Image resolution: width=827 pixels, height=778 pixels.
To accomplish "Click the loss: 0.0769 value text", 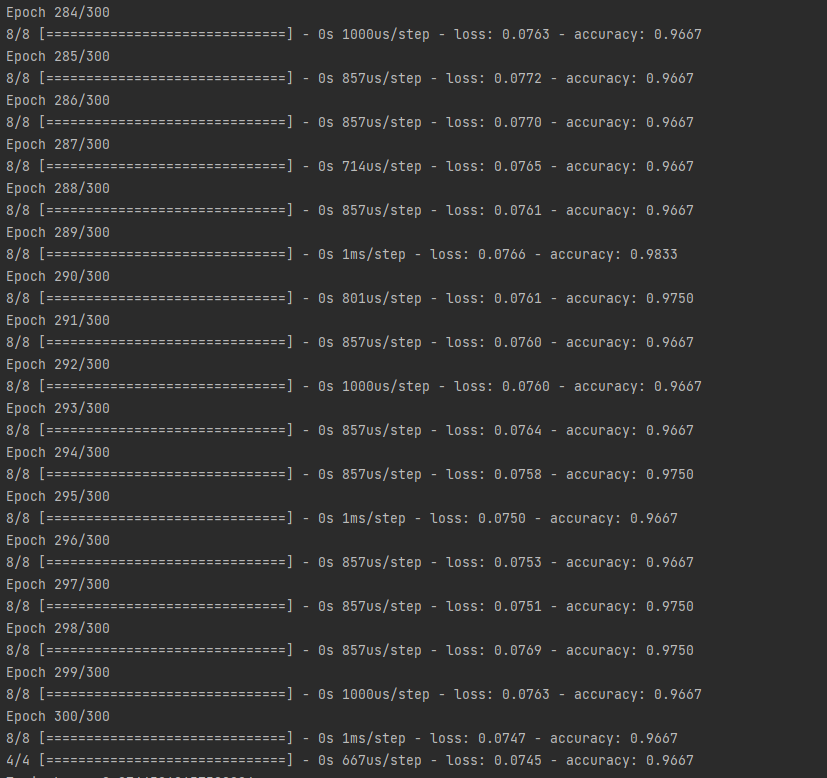I will (x=494, y=650).
